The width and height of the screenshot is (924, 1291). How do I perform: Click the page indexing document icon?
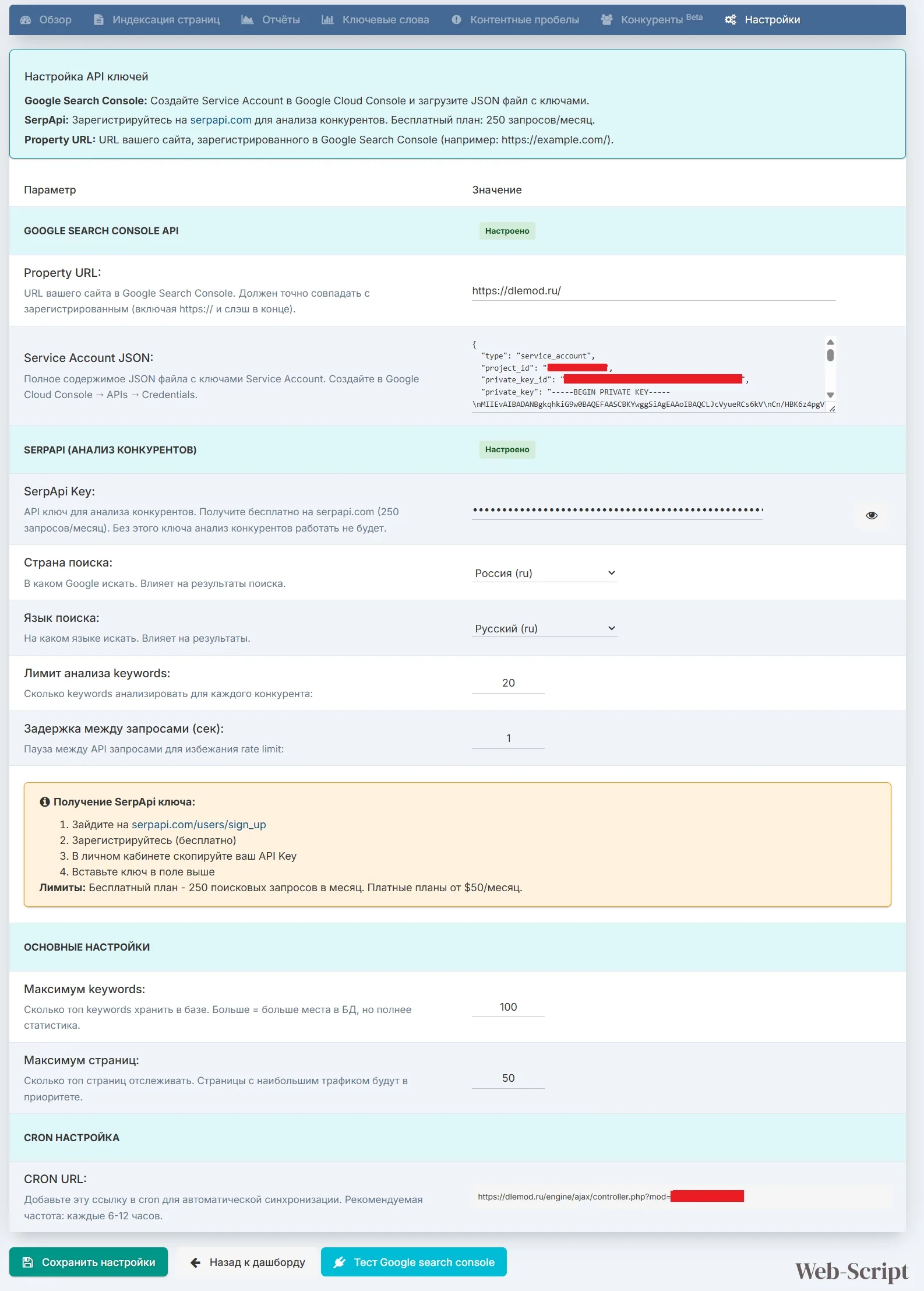[99, 20]
